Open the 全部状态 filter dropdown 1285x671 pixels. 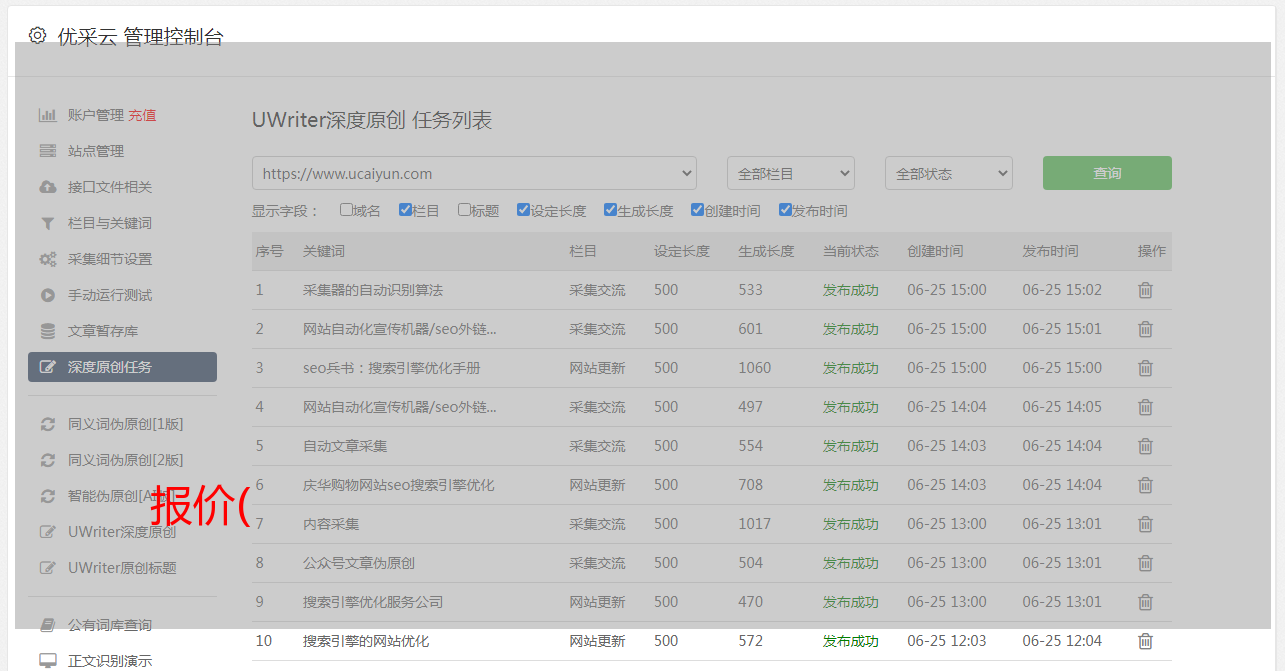point(948,173)
